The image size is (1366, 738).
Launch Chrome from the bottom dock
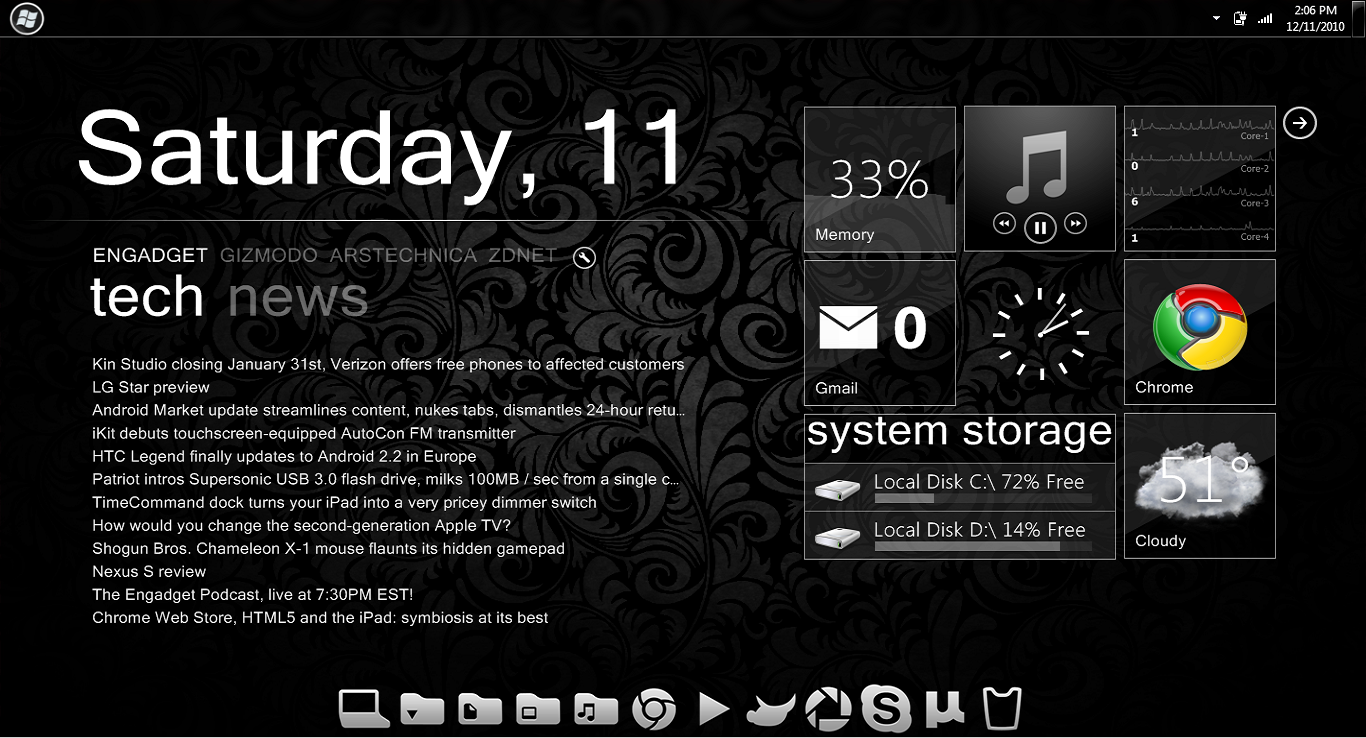pos(653,709)
